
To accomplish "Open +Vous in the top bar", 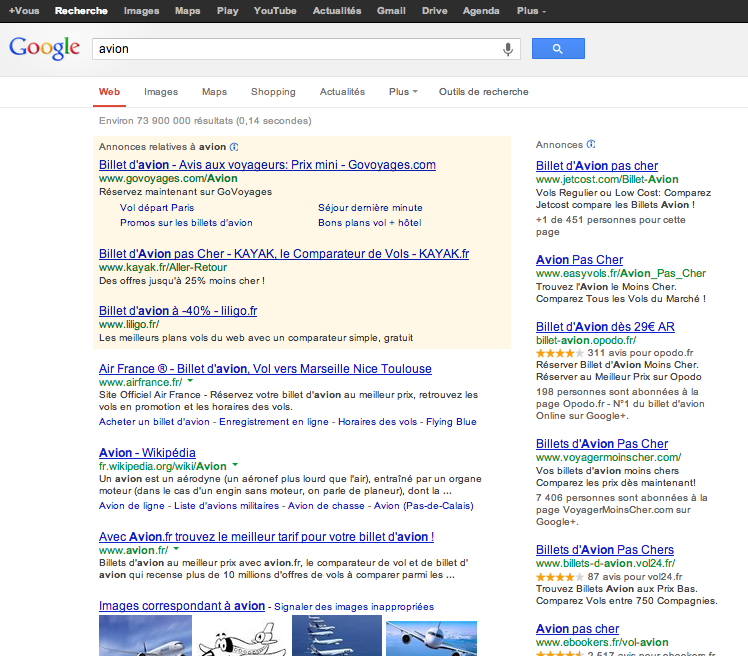I will (24, 10).
